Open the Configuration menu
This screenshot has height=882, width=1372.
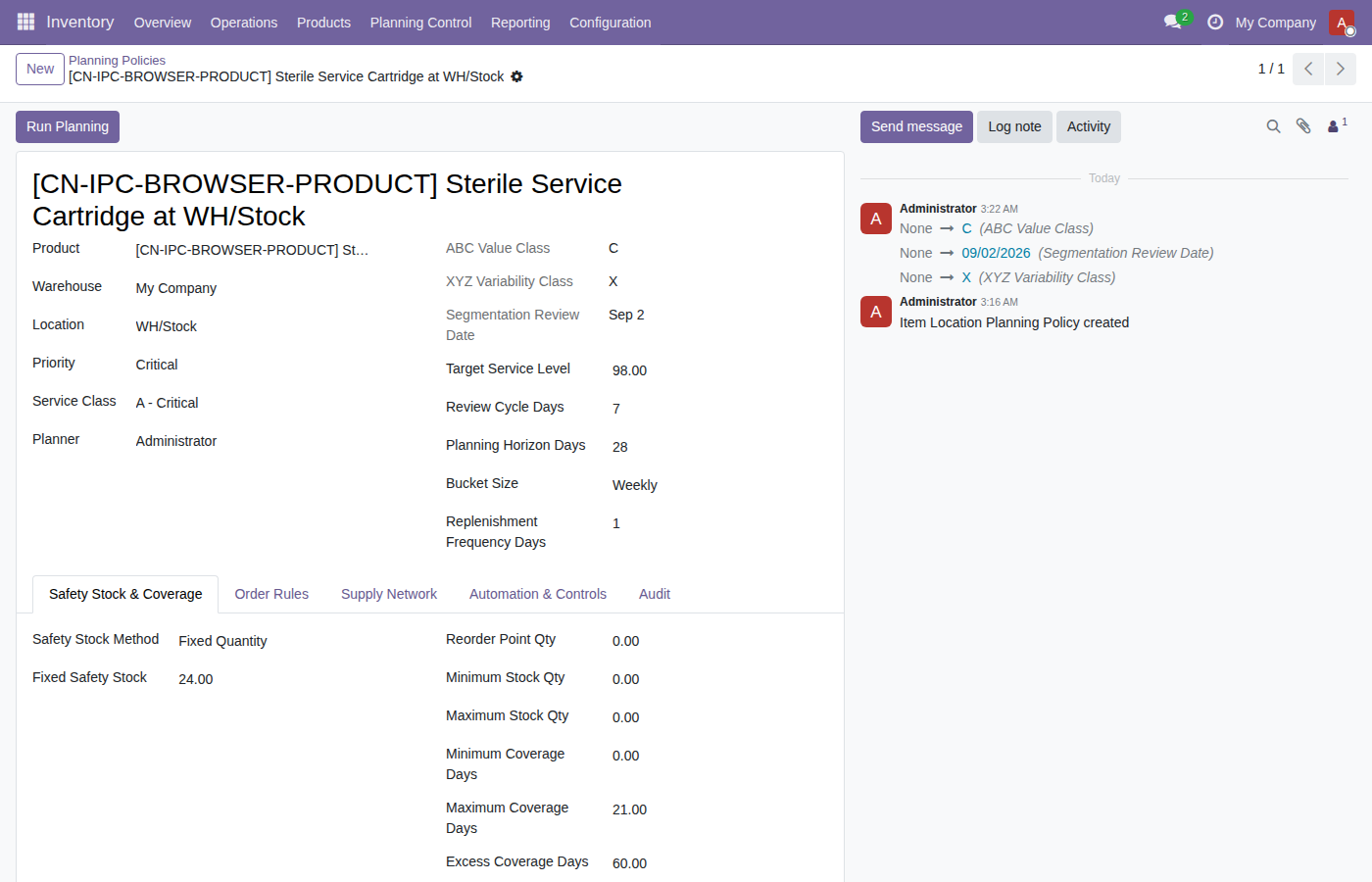[x=611, y=23]
